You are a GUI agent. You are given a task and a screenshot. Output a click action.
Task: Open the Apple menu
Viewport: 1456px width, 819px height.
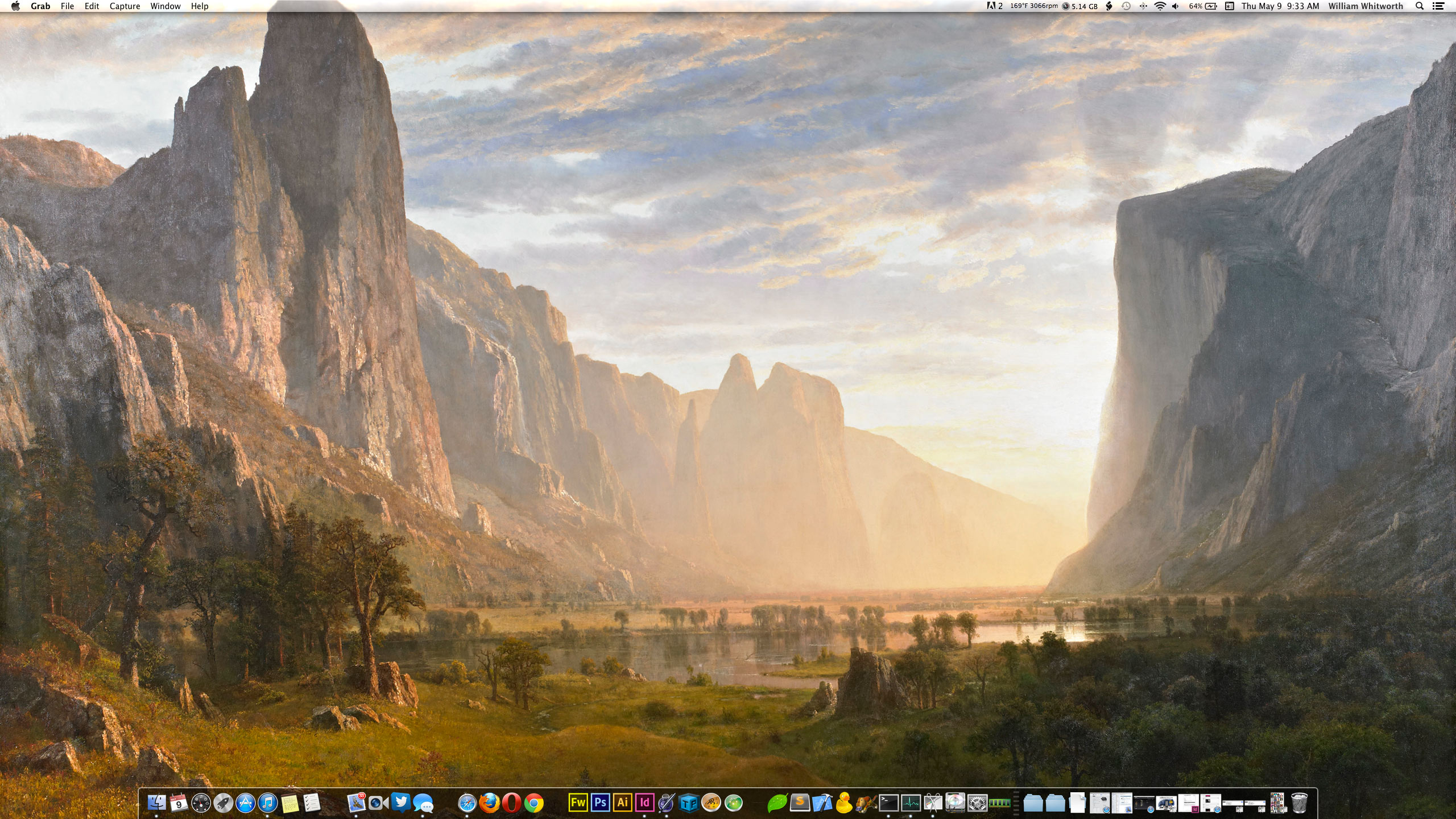click(x=16, y=6)
